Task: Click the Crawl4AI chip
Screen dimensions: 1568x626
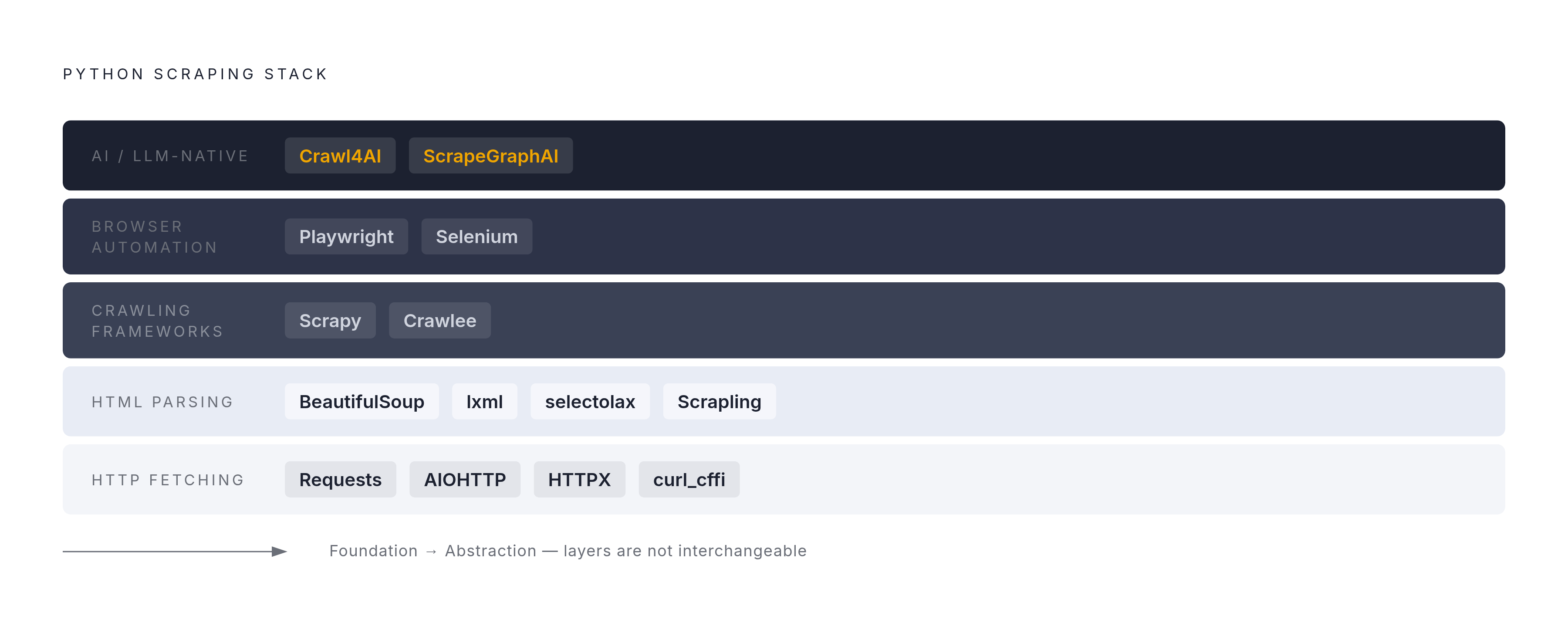Action: pos(340,155)
